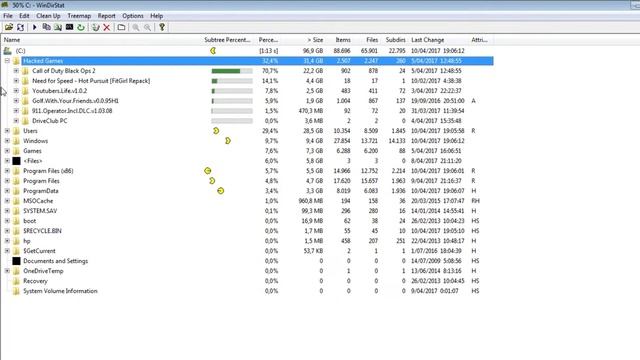The image size is (640, 360).
Task: Expand the 911.Operator folder node
Action: [x=16, y=111]
